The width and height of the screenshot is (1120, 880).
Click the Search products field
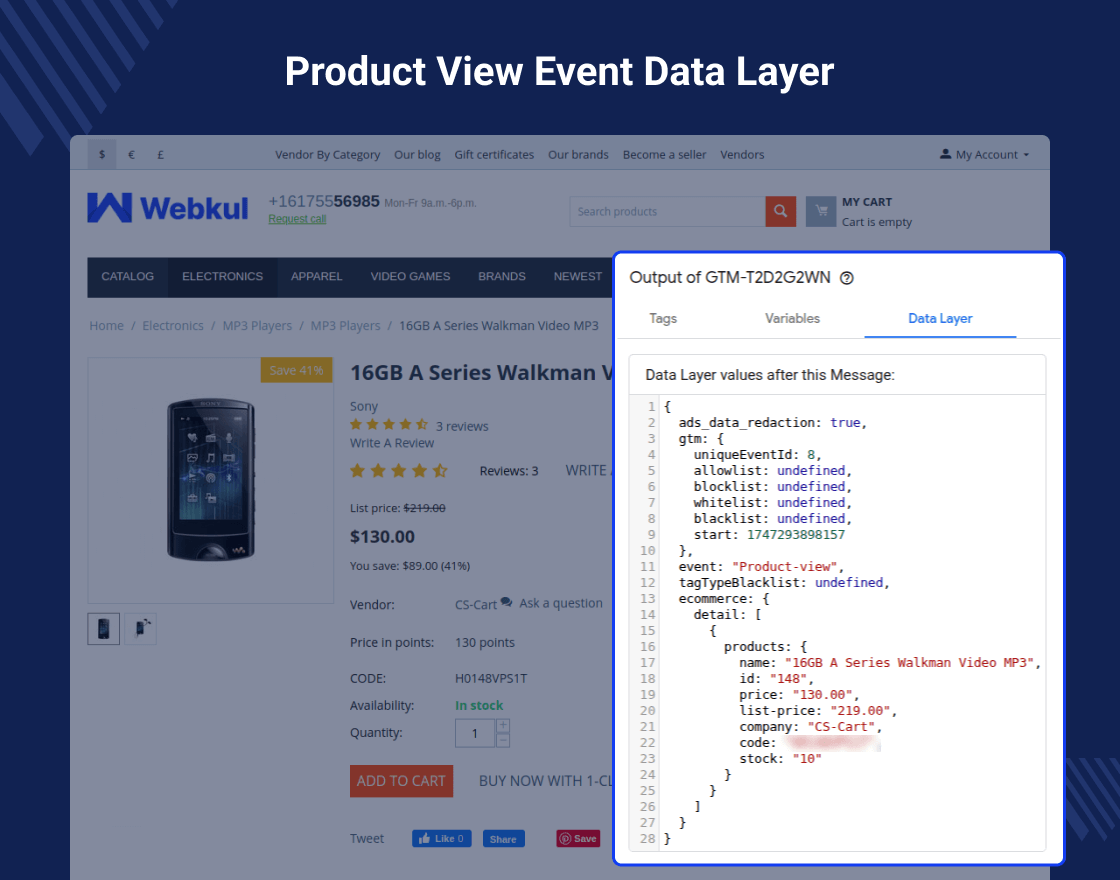667,211
